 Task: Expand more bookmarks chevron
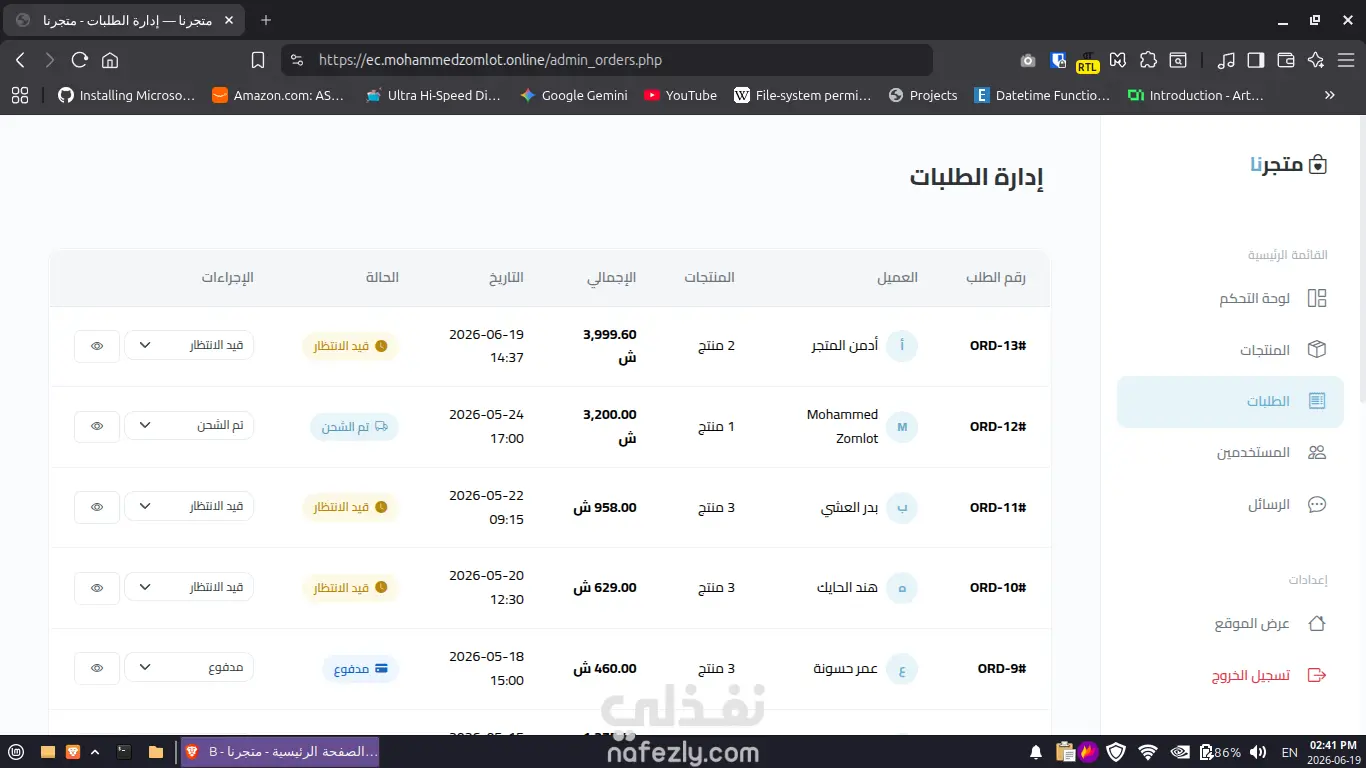click(1330, 95)
